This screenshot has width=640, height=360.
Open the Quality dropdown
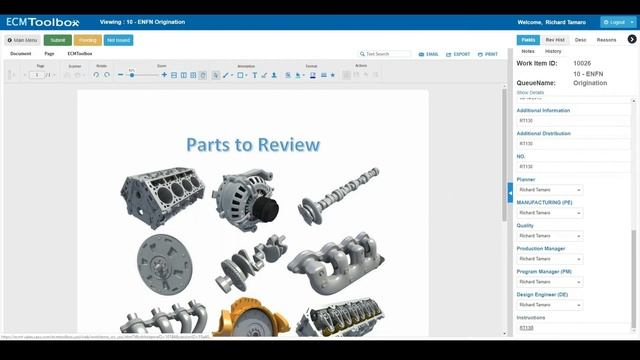click(x=549, y=236)
